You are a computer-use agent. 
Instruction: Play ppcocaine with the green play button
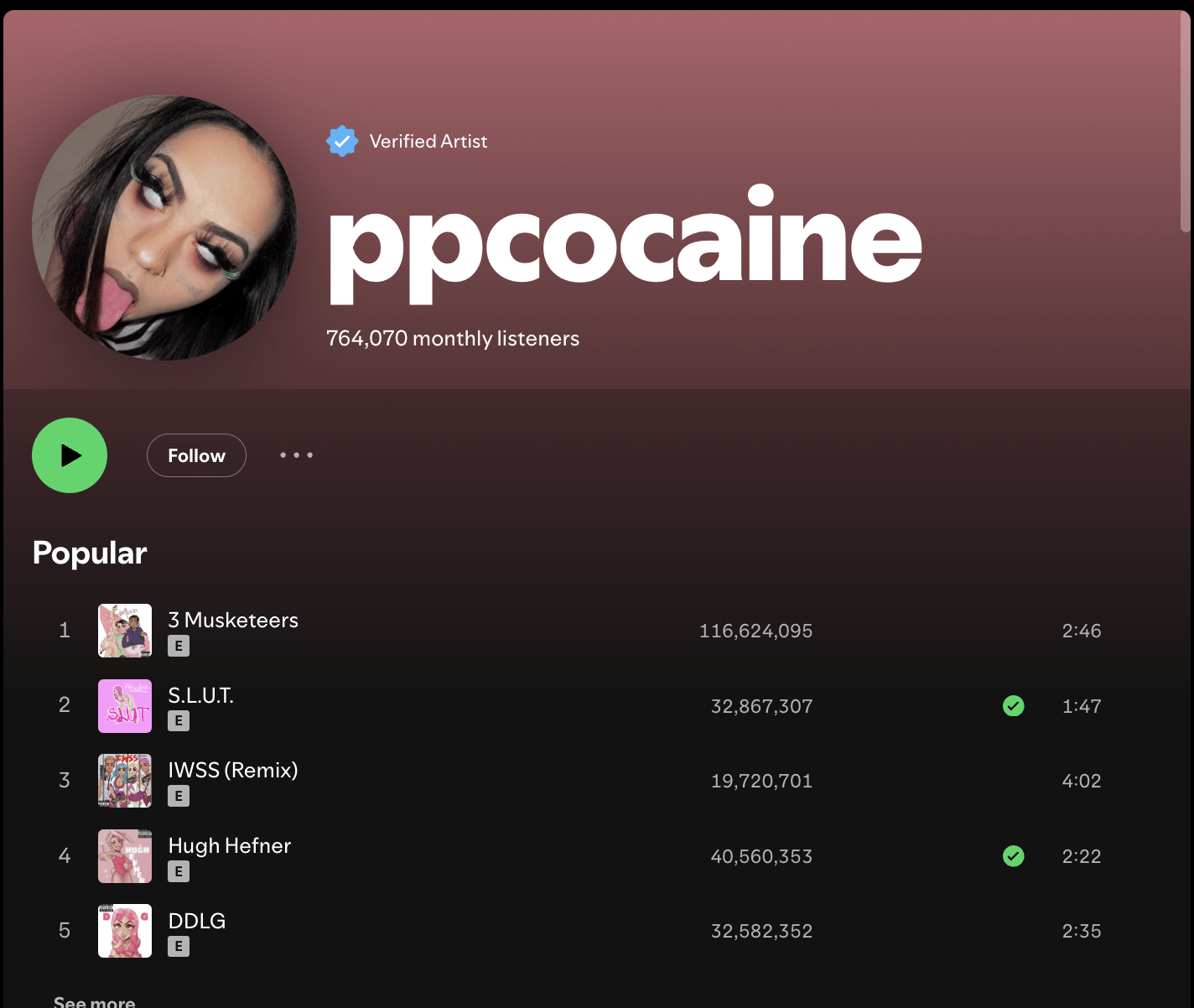click(x=70, y=455)
